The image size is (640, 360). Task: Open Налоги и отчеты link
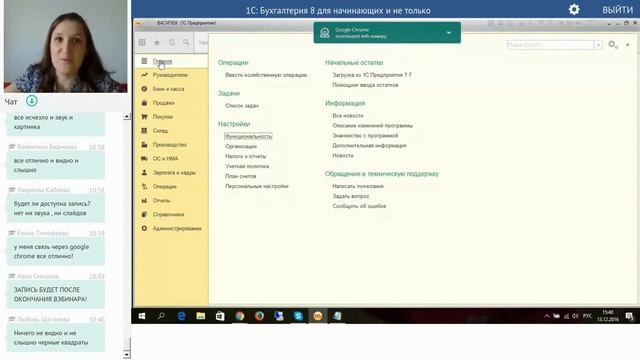click(246, 156)
